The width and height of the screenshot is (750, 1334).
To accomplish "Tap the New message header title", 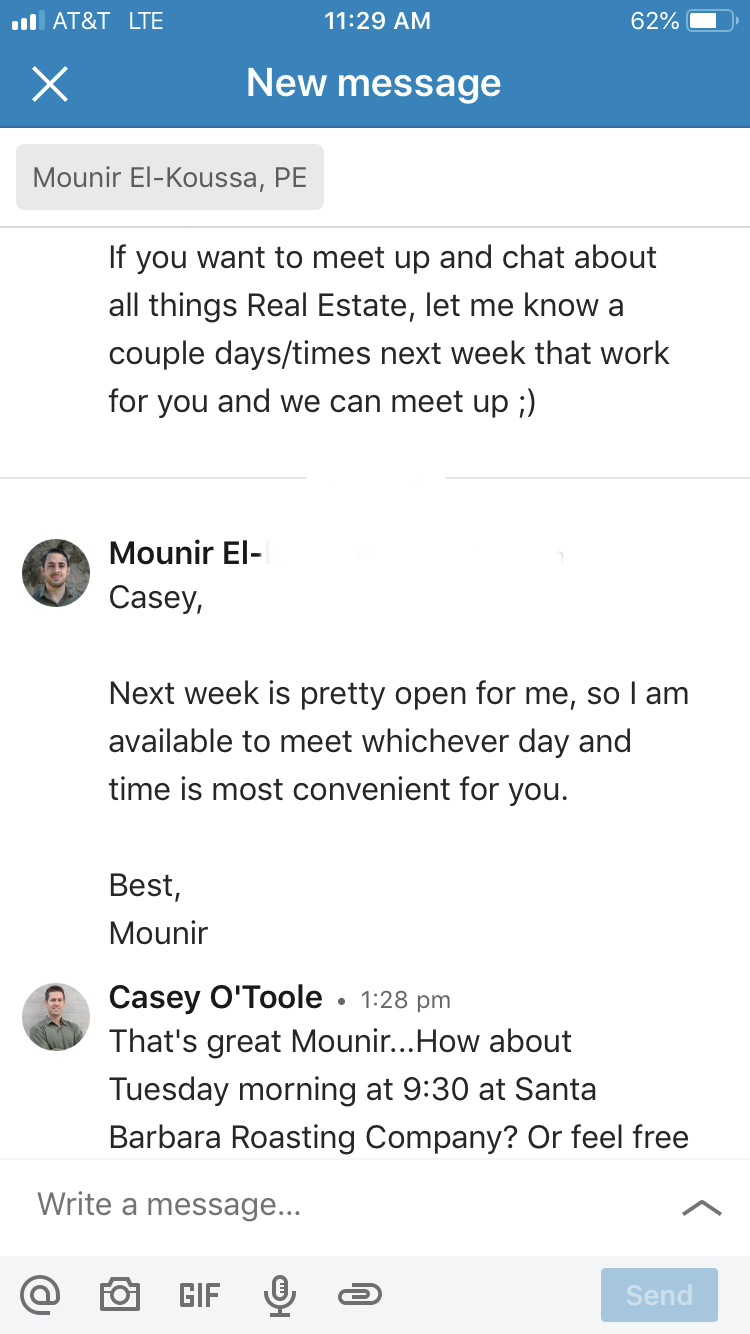I will 373,83.
